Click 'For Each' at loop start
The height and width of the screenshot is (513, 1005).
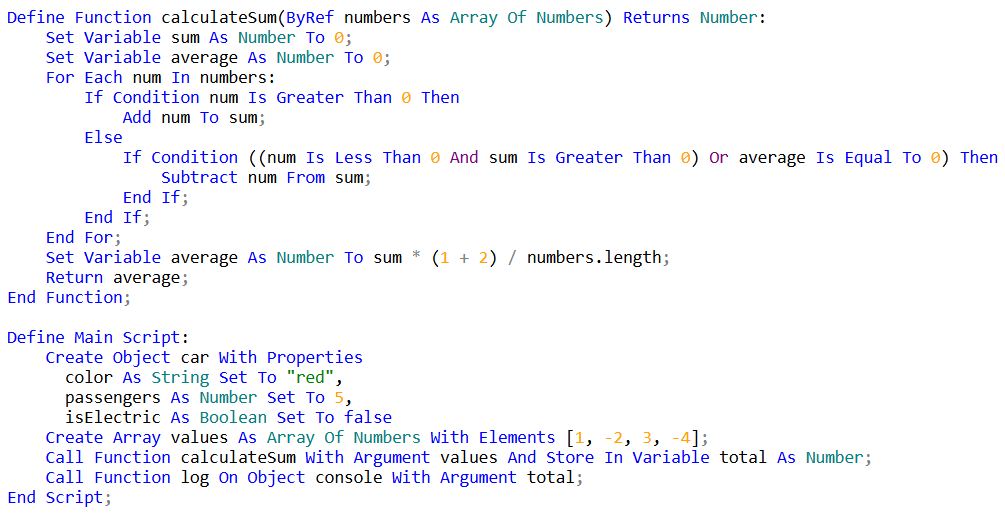click(x=84, y=78)
